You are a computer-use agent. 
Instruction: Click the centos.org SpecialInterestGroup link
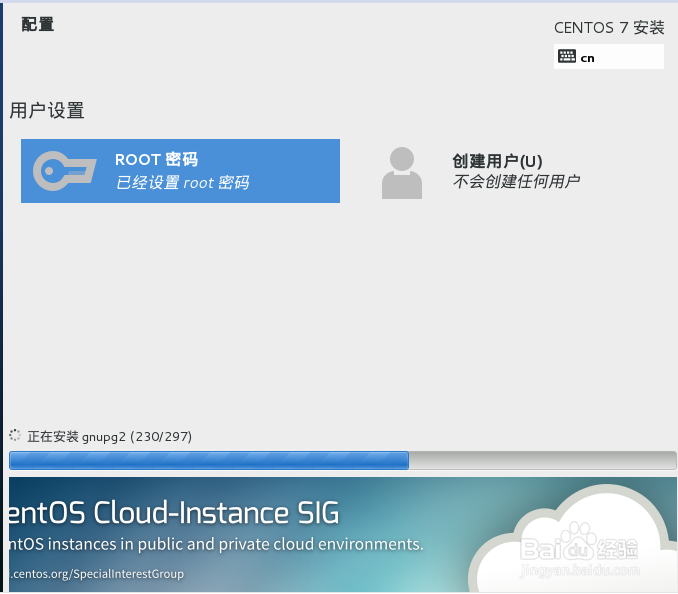[96, 574]
